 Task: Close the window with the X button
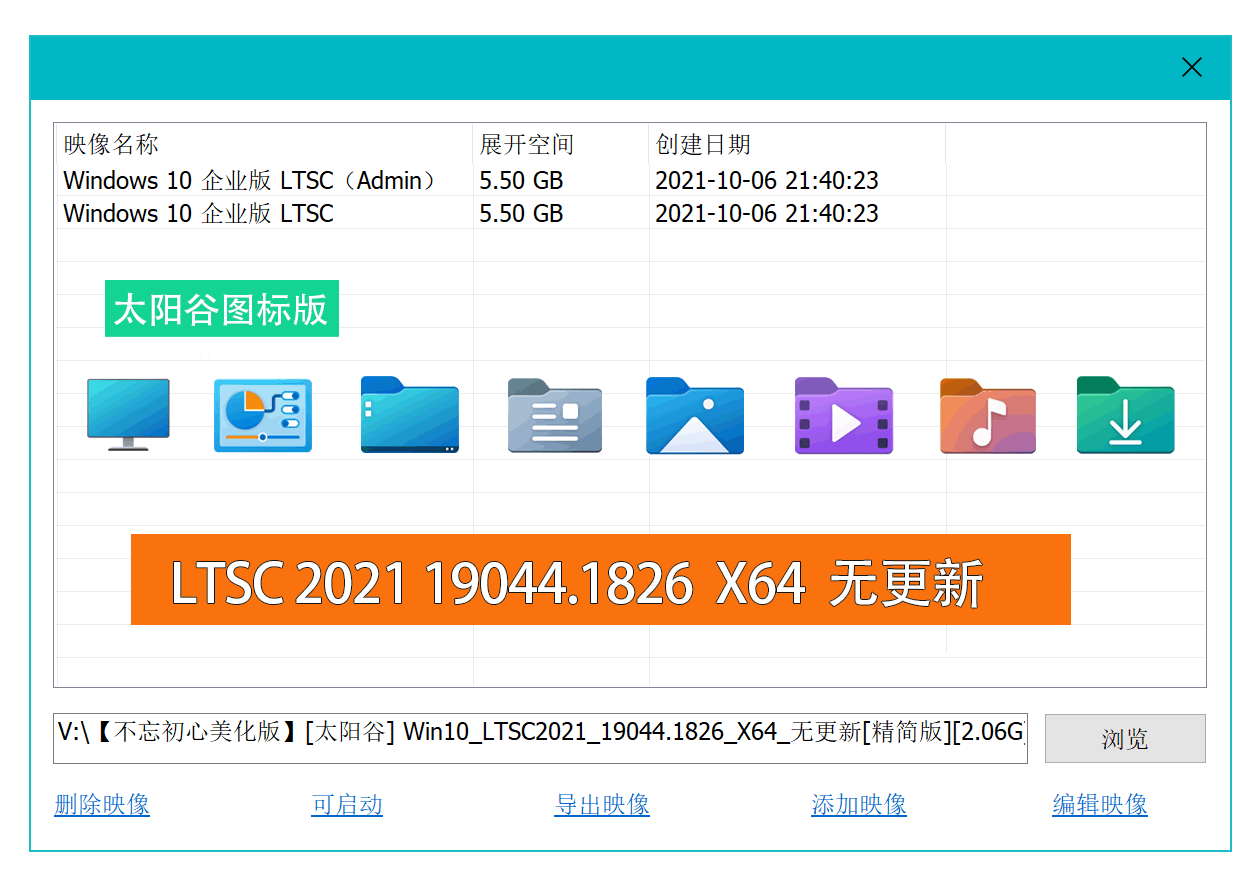[1192, 67]
